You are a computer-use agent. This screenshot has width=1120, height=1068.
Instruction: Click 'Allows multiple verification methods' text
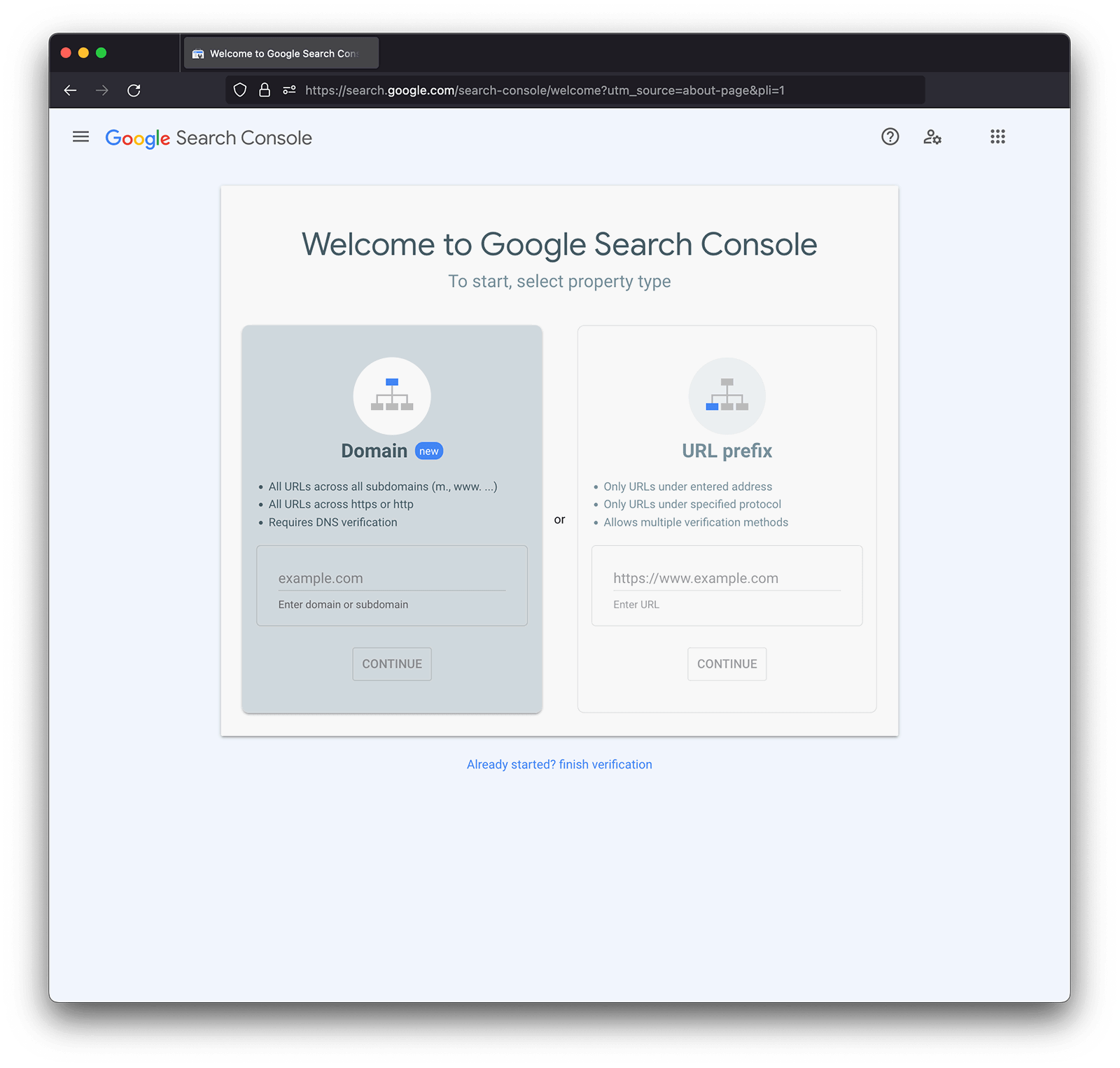pyautogui.click(x=696, y=523)
